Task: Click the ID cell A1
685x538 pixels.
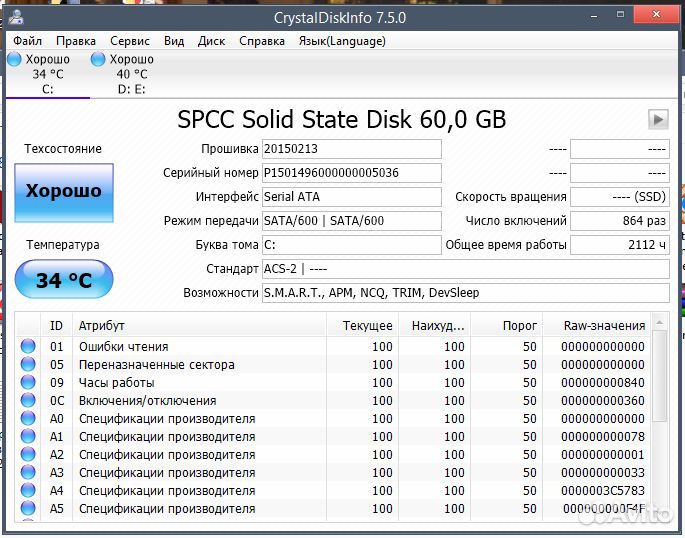Action: point(56,437)
